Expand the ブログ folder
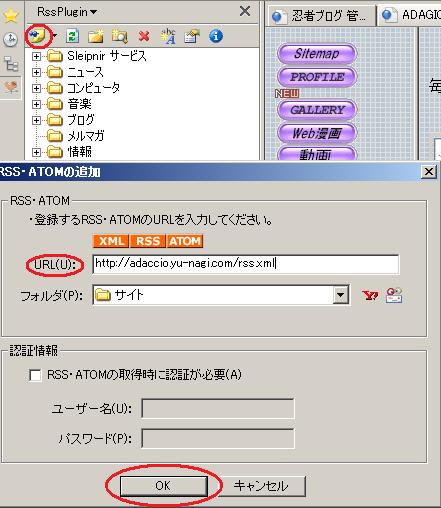441x508 pixels. [36, 120]
